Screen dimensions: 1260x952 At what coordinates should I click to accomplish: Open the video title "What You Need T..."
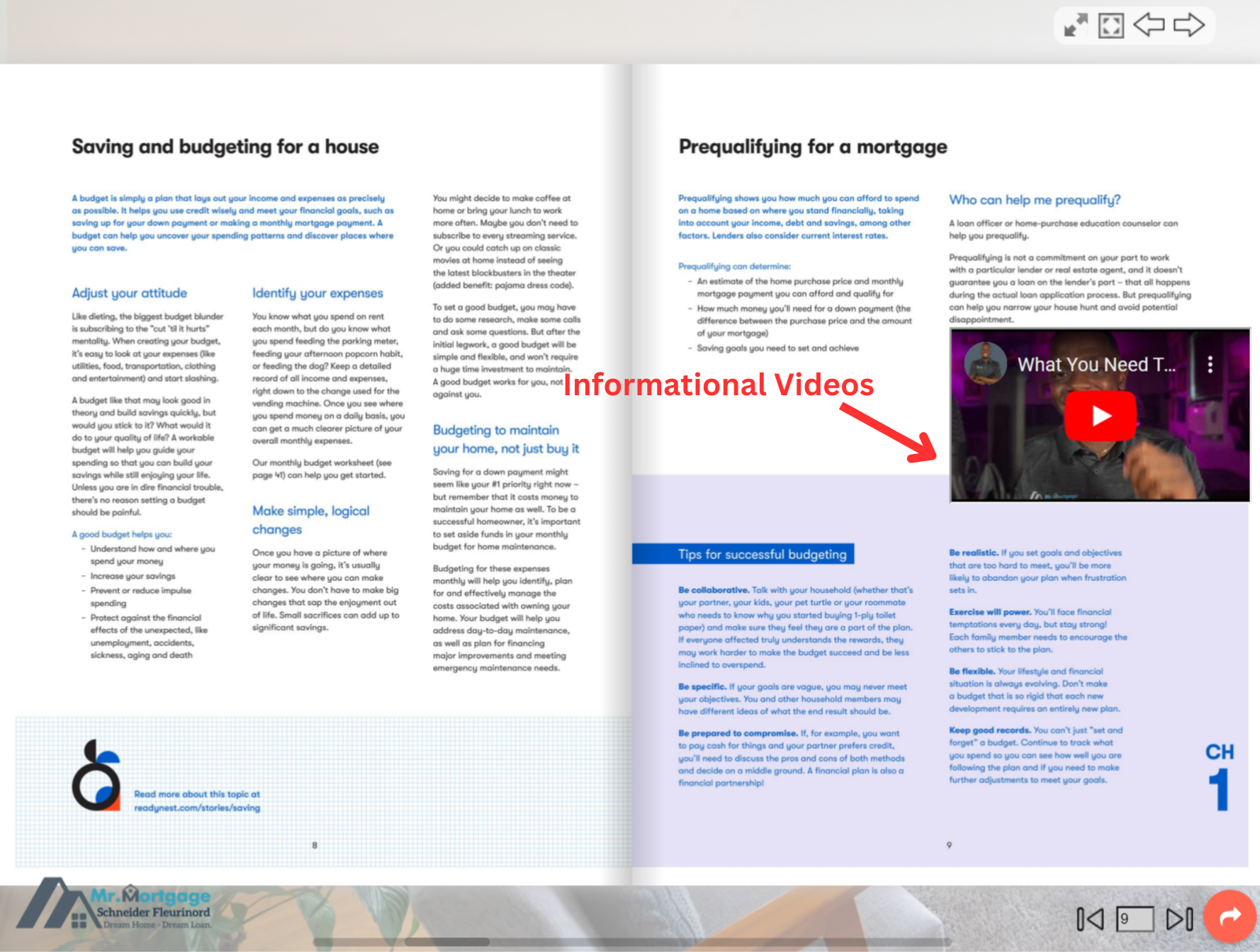click(1096, 365)
